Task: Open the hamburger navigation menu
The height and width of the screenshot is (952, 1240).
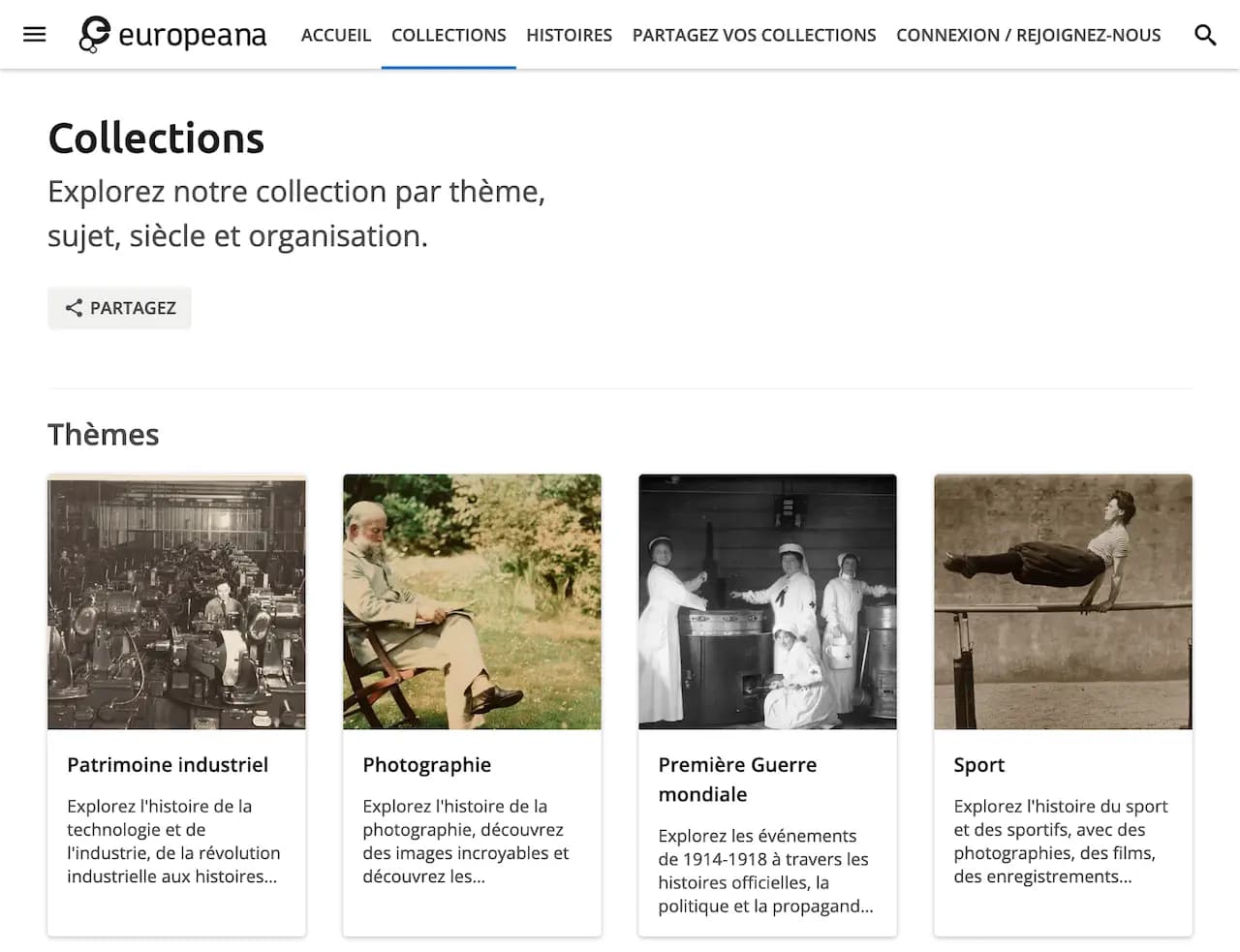Action: 35,34
